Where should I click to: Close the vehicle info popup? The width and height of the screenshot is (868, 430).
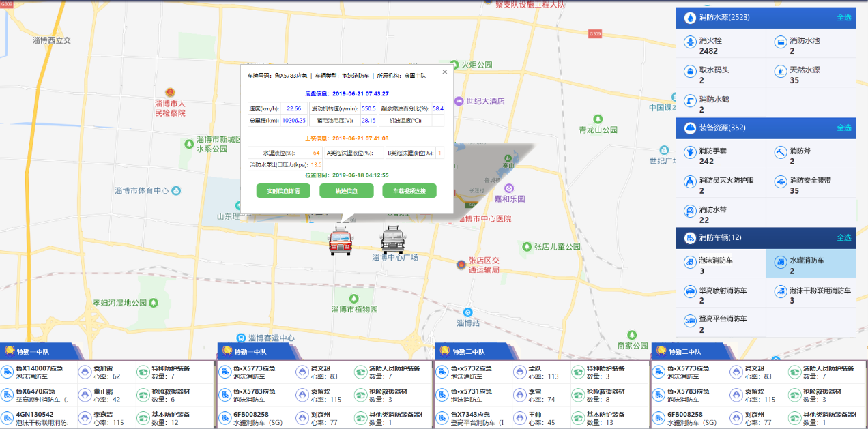(445, 72)
